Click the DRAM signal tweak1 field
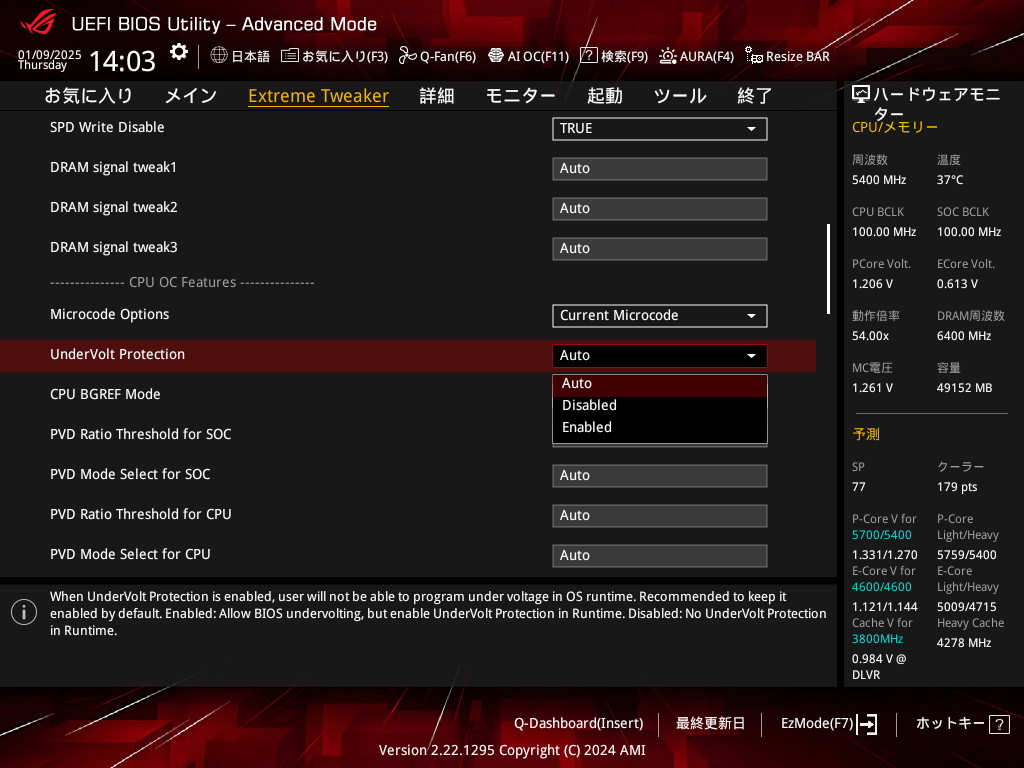The width and height of the screenshot is (1024, 768). click(x=659, y=168)
